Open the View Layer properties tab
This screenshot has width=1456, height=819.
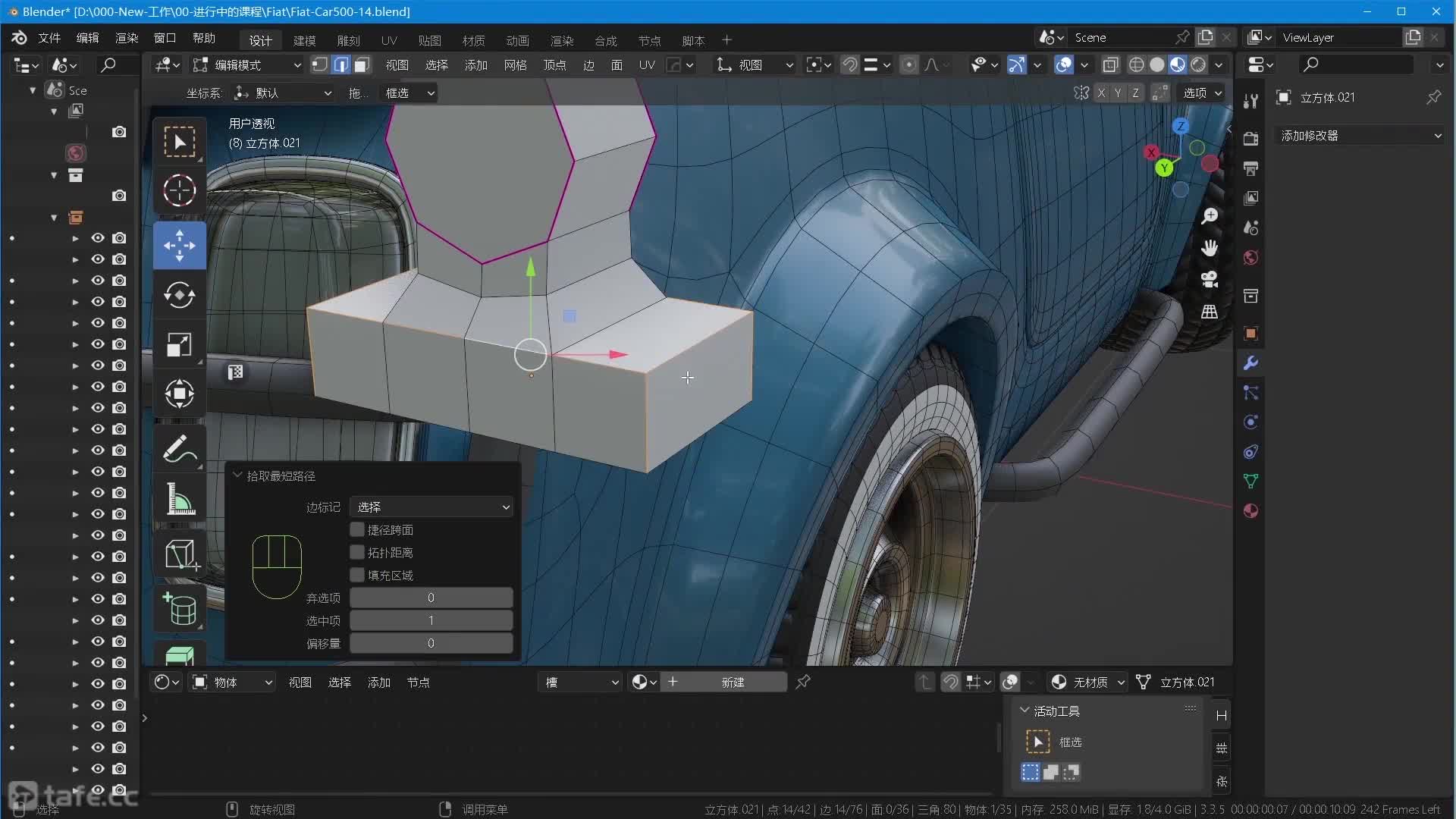(1251, 198)
